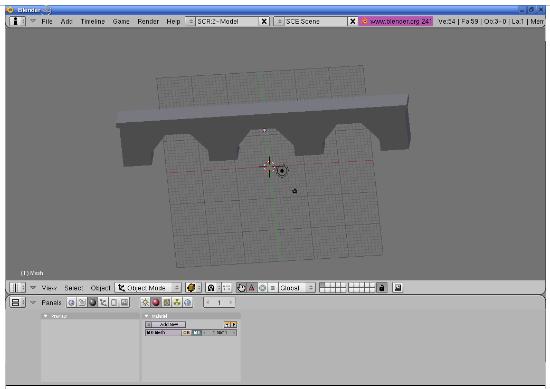Select the ME material link toggle
The height and width of the screenshot is (389, 550).
pyautogui.click(x=197, y=333)
